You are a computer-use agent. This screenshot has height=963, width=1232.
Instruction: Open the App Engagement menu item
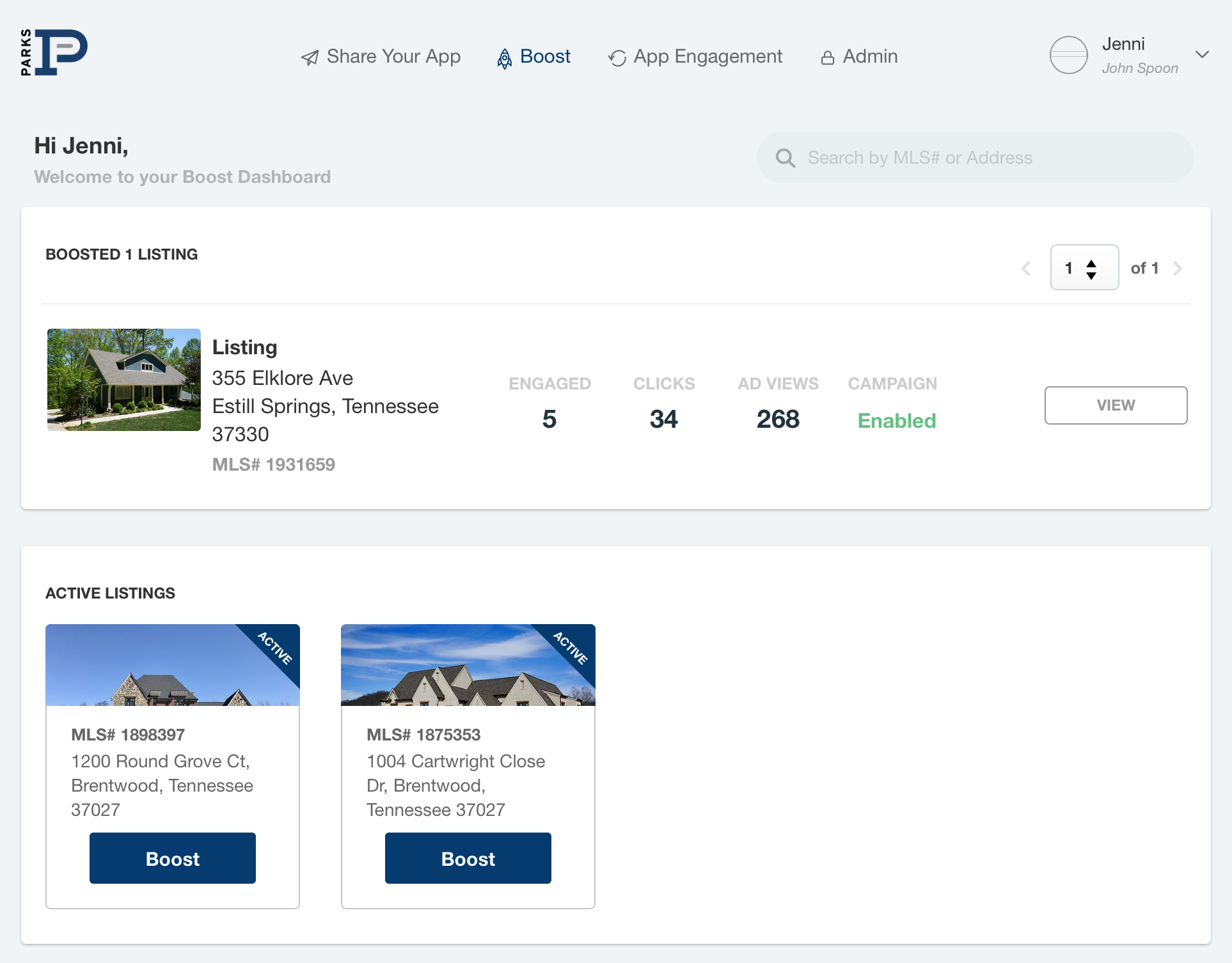[707, 56]
